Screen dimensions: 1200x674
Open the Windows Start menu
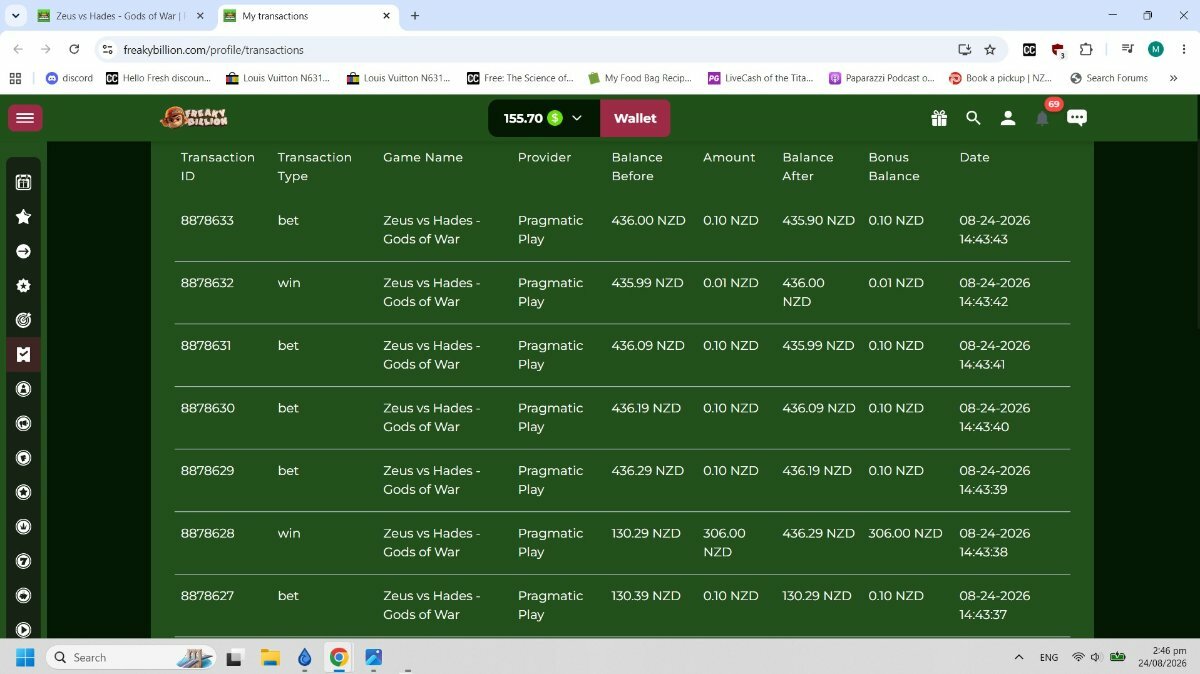[25, 657]
